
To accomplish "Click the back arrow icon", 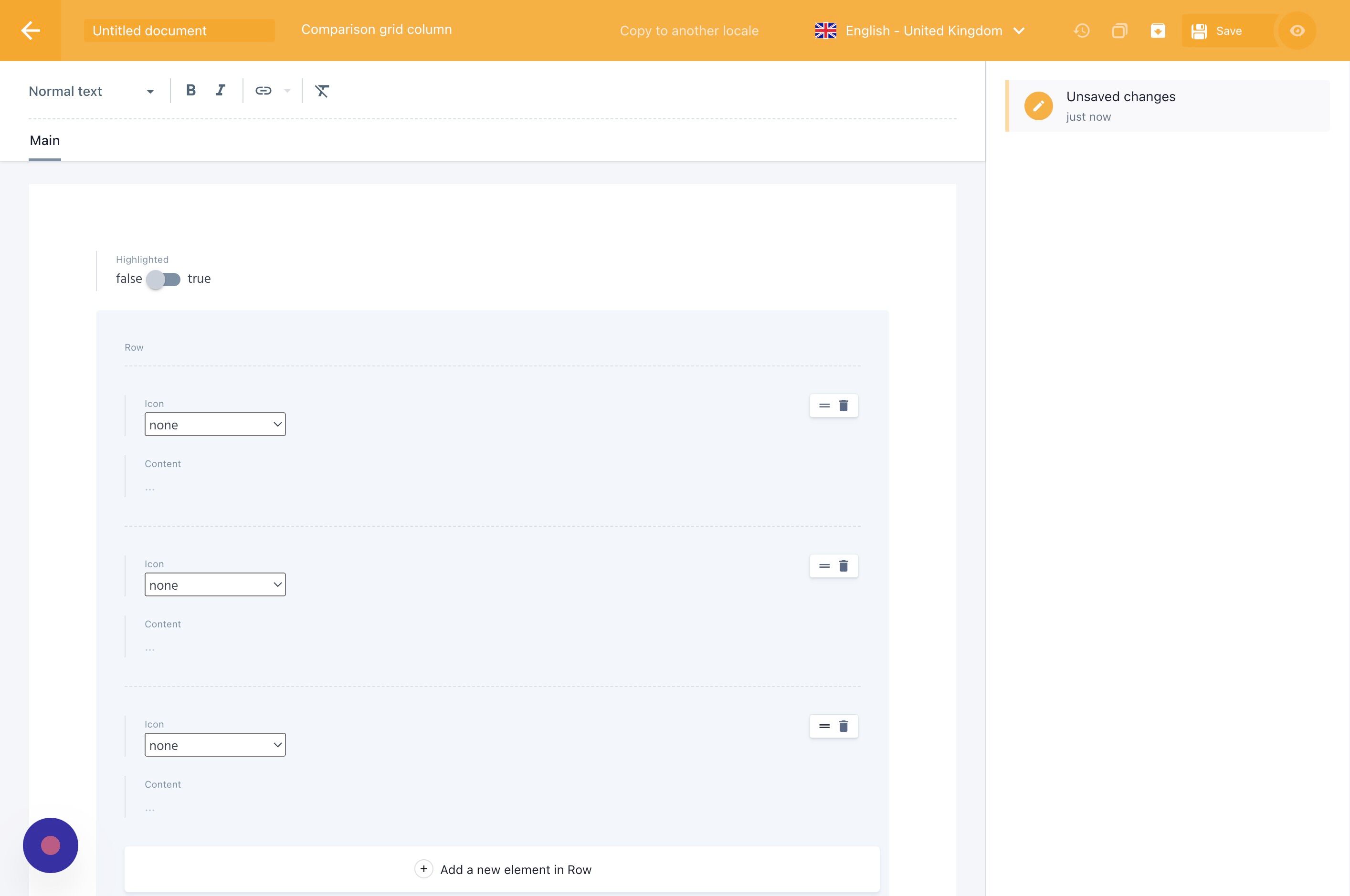I will [x=30, y=30].
